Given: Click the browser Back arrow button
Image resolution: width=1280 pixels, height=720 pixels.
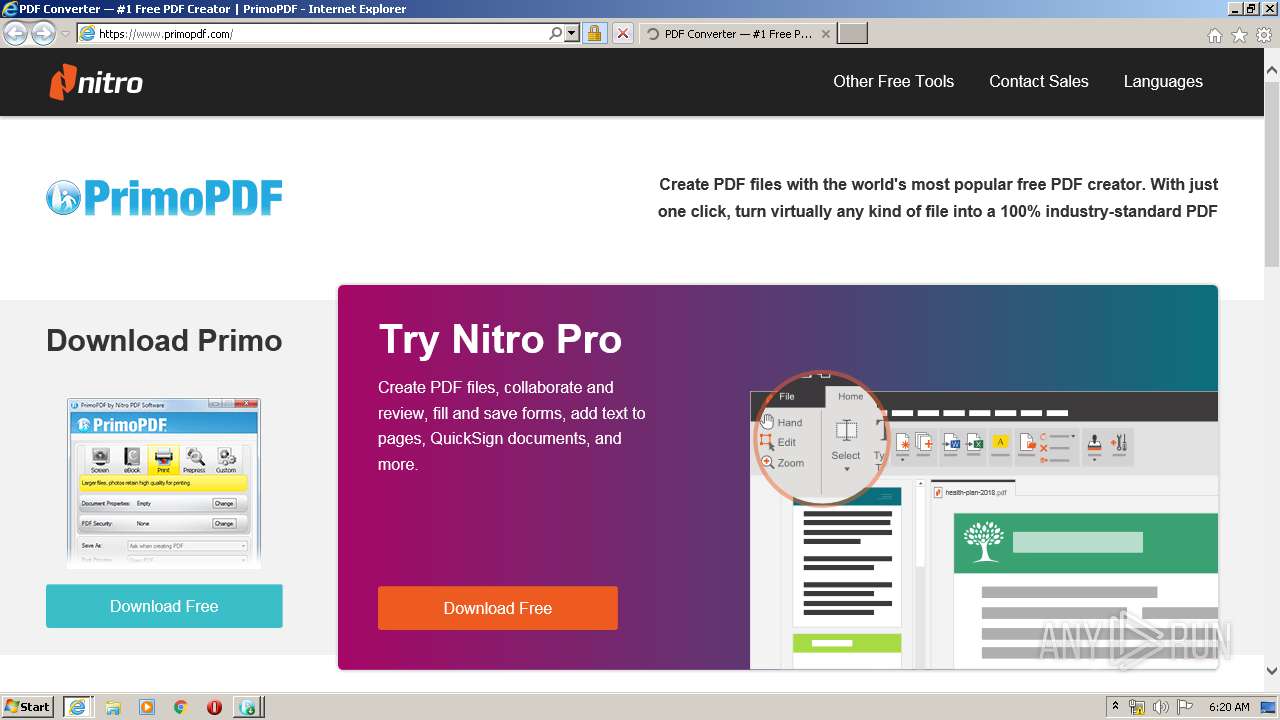Looking at the screenshot, I should click(x=15, y=33).
